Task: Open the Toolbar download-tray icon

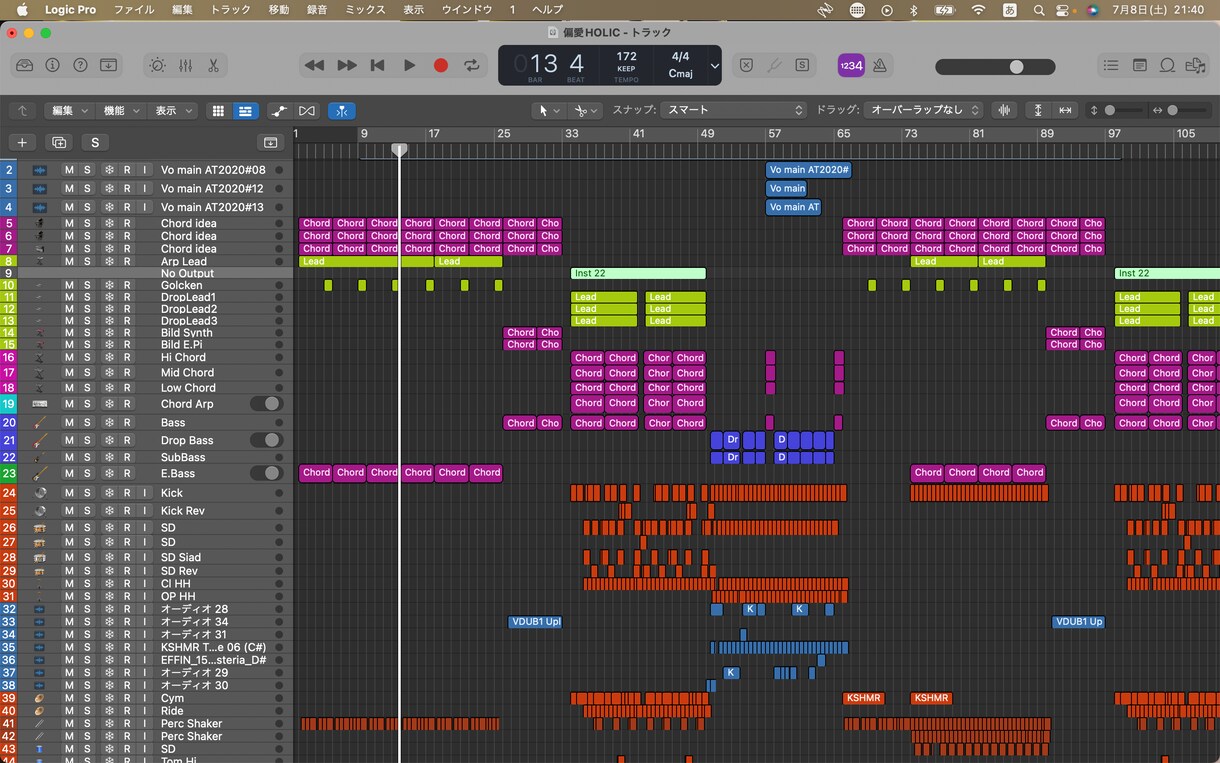Action: (x=109, y=65)
